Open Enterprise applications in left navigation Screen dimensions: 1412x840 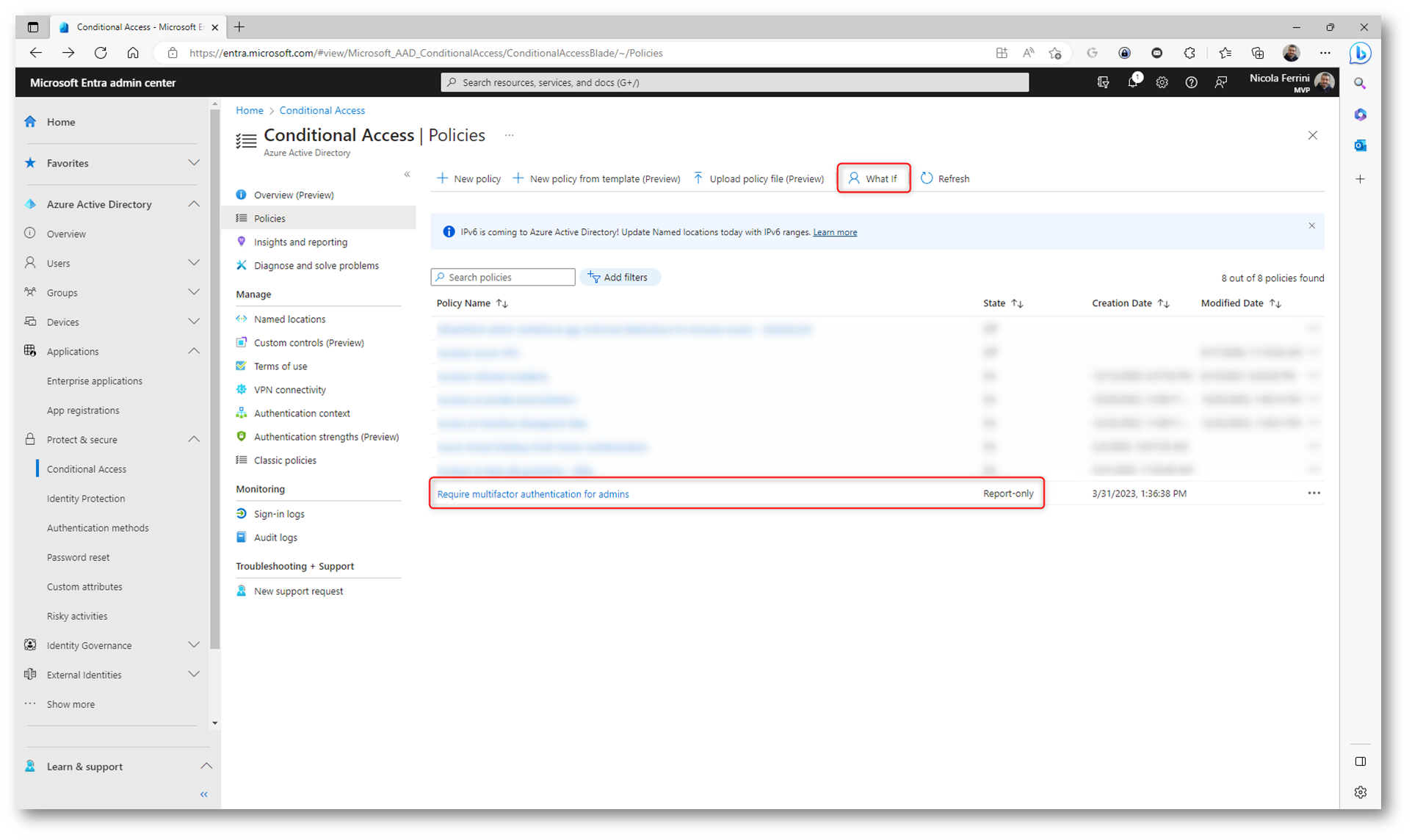click(x=95, y=381)
